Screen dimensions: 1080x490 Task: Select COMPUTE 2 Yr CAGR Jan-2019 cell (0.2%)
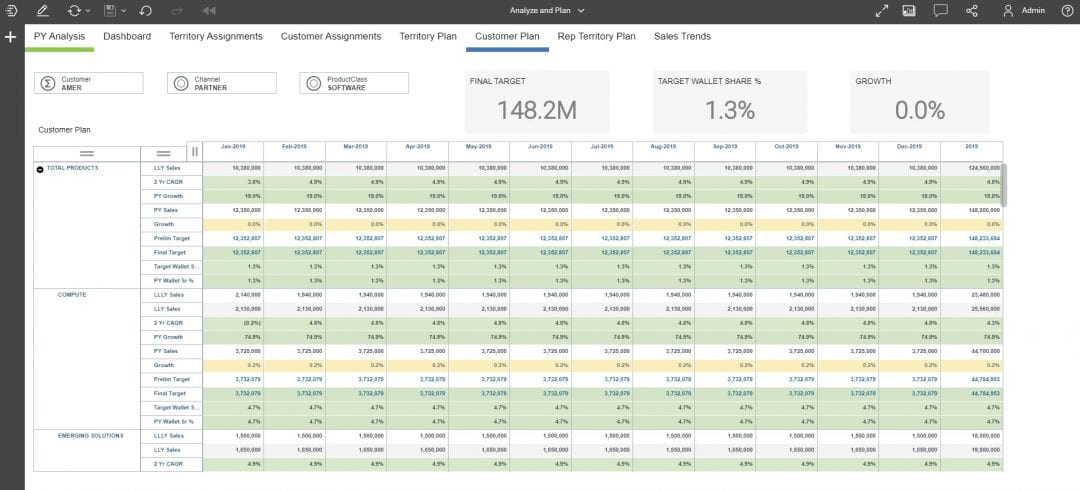tap(233, 323)
